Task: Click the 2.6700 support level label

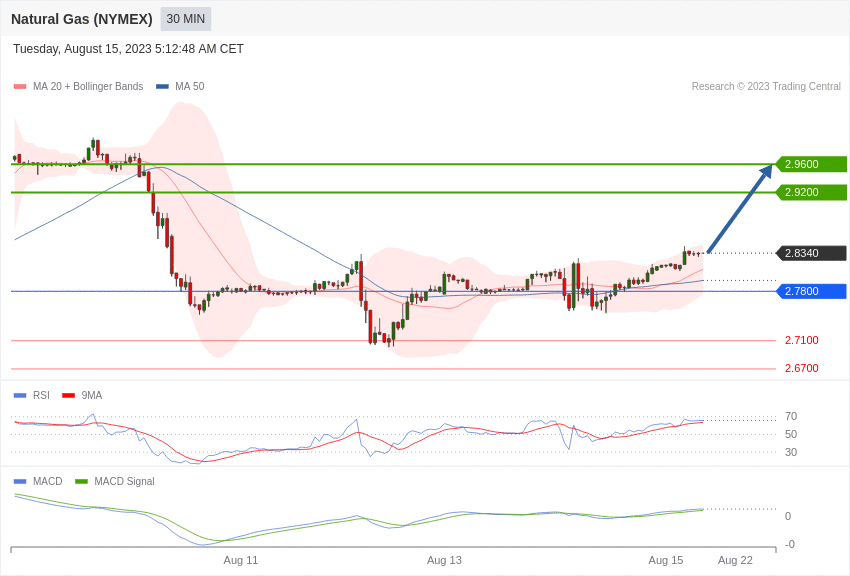Action: [801, 368]
